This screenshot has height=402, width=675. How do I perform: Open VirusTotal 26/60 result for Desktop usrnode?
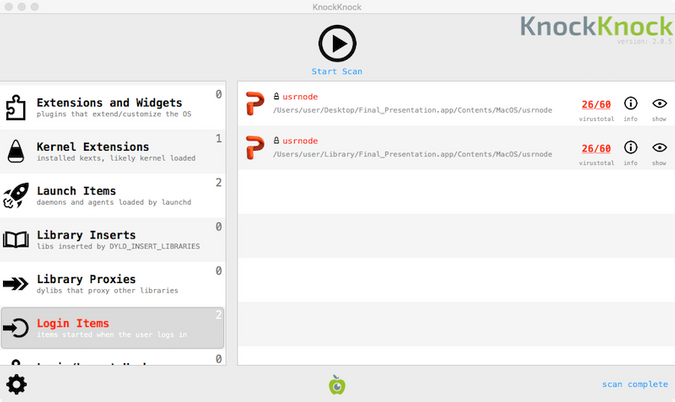pos(596,105)
